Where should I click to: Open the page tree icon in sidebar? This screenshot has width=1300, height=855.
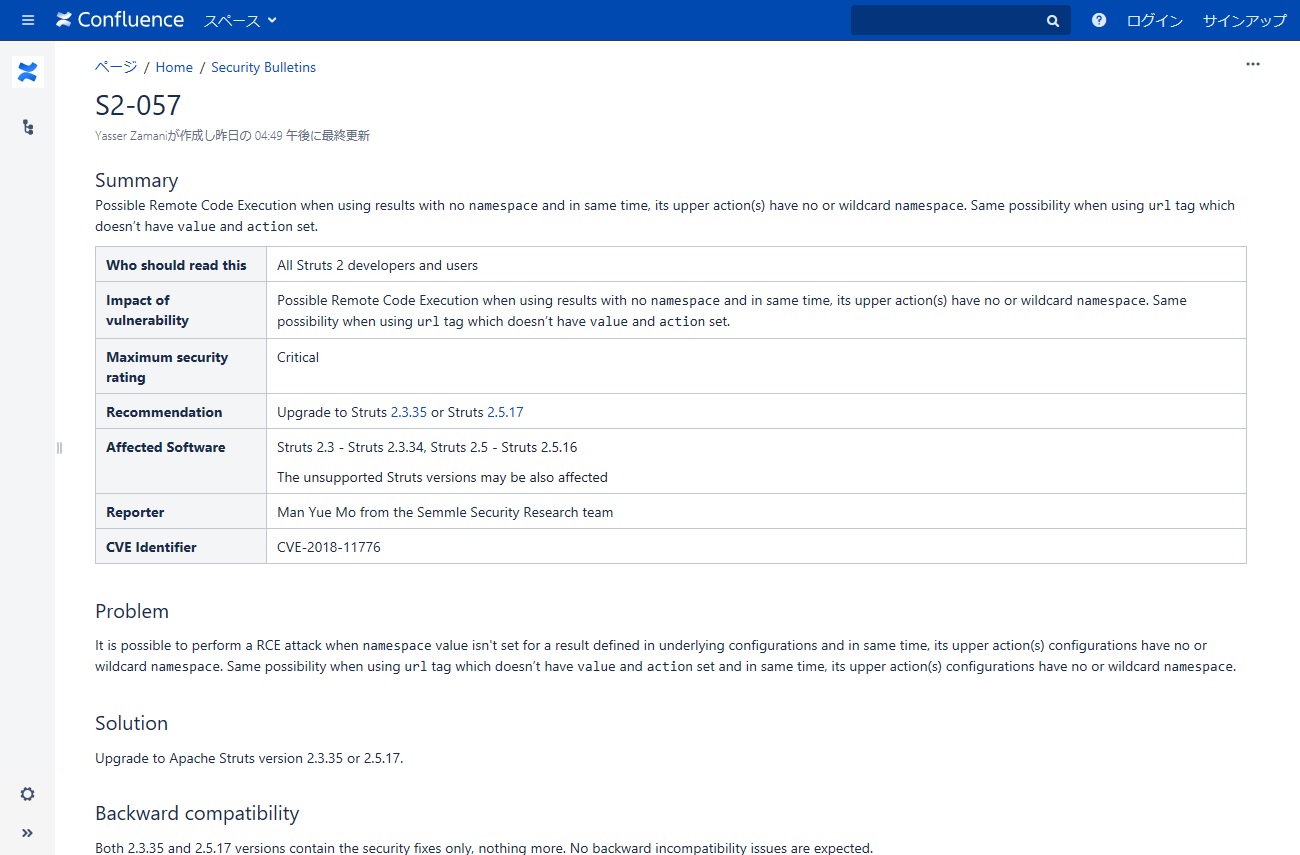pyautogui.click(x=27, y=127)
